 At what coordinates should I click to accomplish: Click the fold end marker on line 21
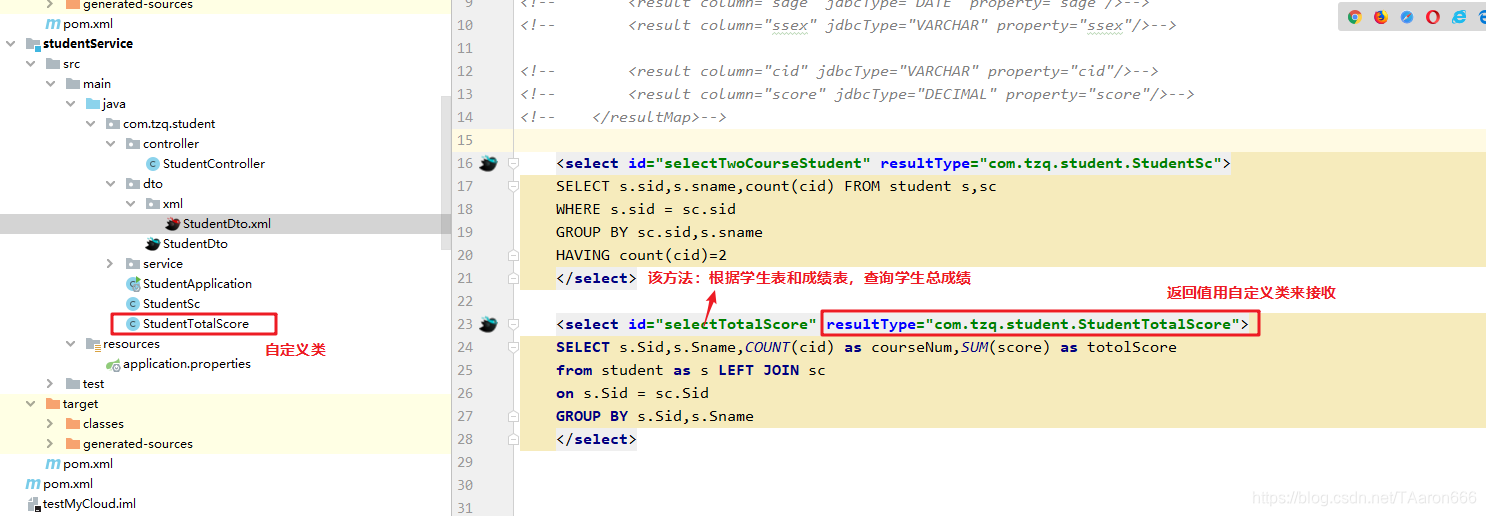512,279
